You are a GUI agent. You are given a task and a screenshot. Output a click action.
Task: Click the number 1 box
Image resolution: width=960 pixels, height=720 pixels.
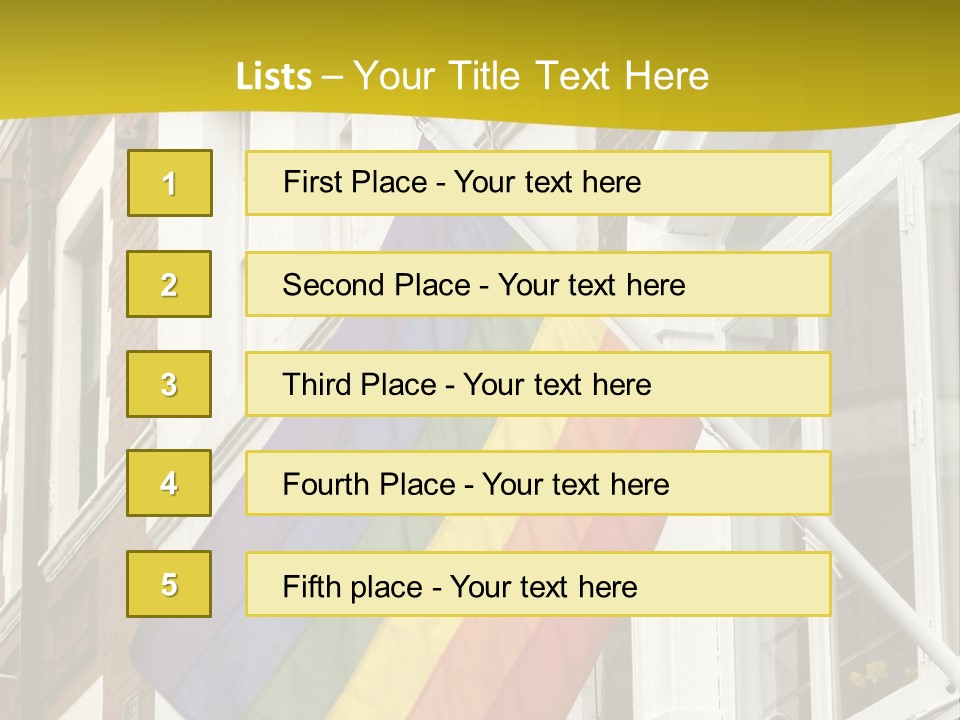[170, 183]
